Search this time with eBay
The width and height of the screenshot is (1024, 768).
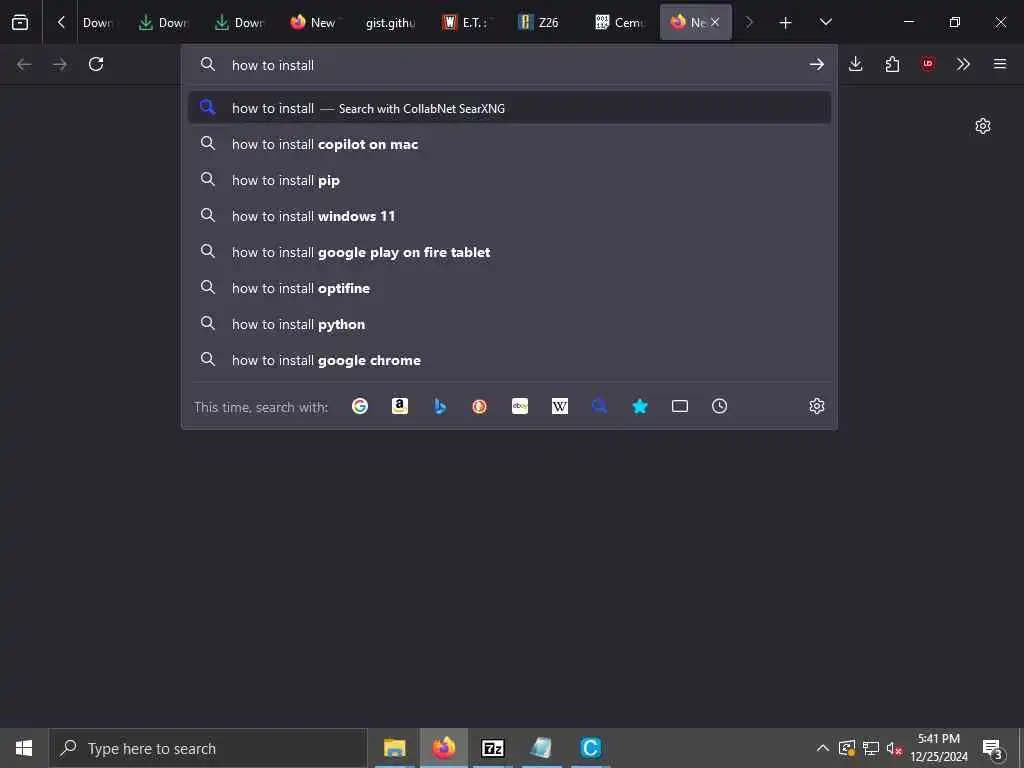tap(520, 406)
